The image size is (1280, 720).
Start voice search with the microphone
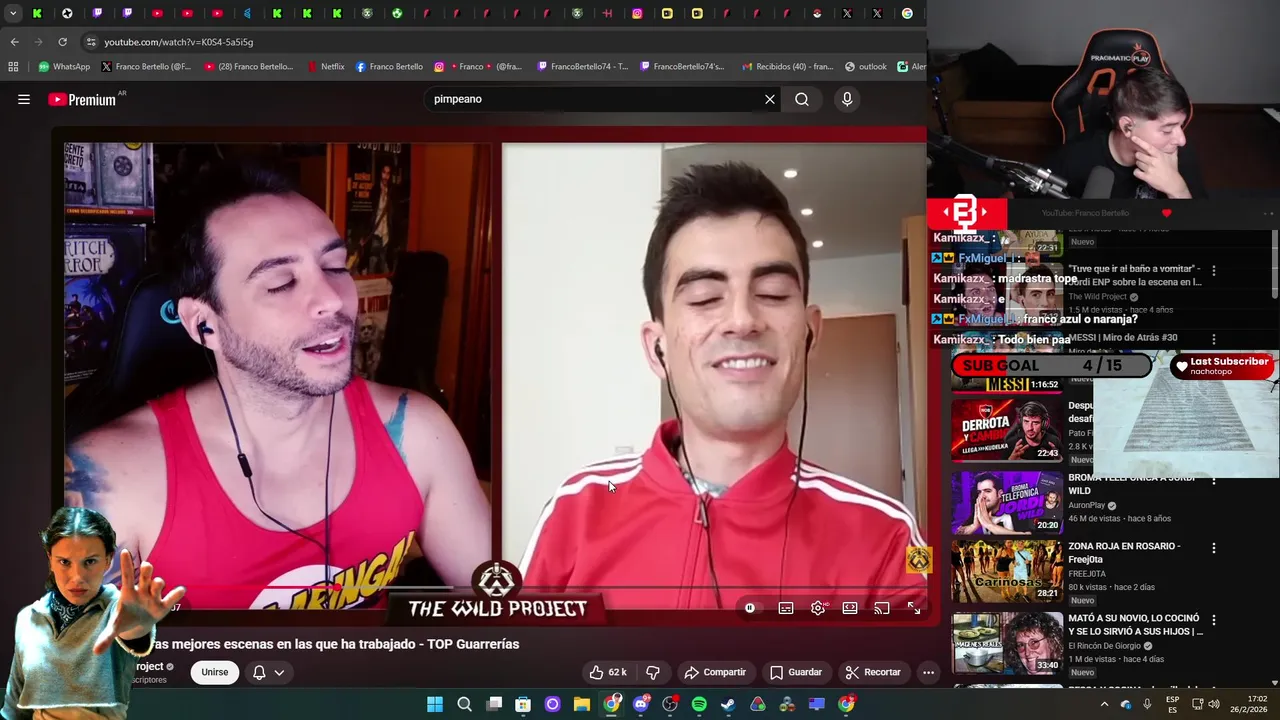847,99
